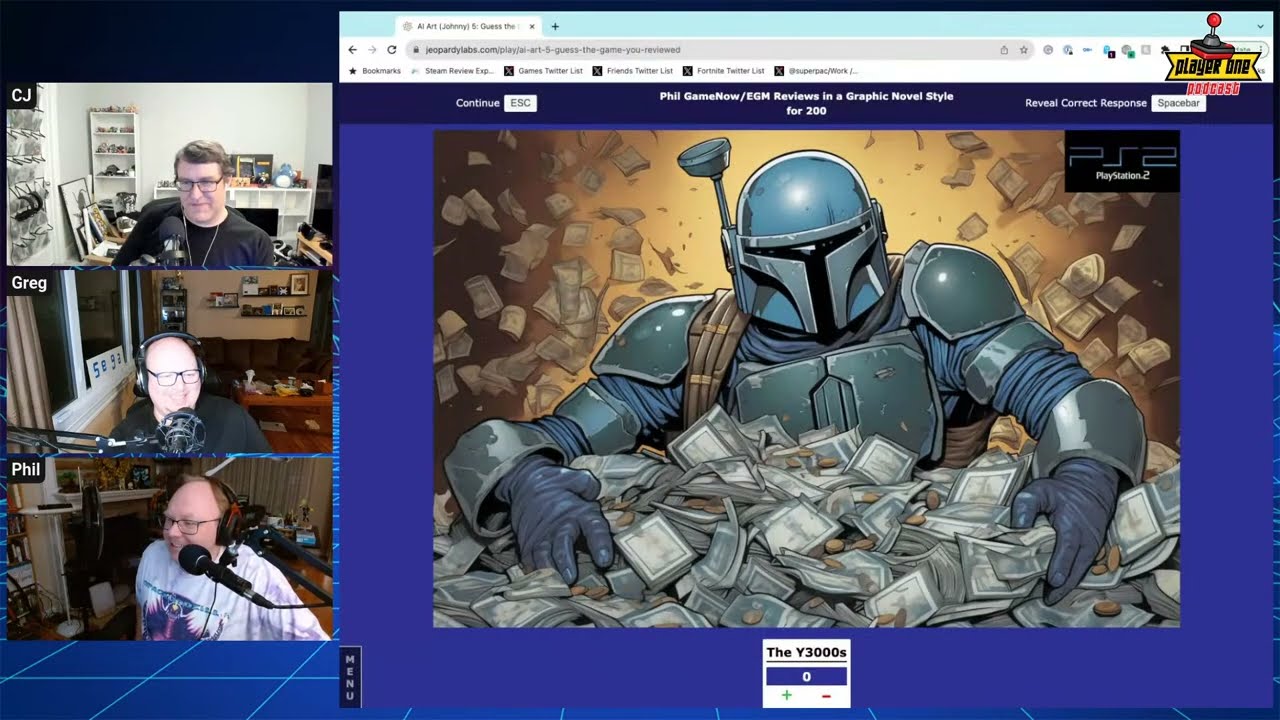1280x720 pixels.
Task: Click the first extension icon after the star
Action: coord(1047,49)
